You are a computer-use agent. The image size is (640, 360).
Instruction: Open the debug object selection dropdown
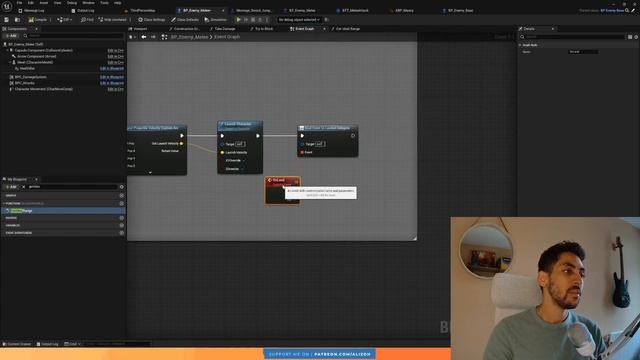(x=299, y=20)
